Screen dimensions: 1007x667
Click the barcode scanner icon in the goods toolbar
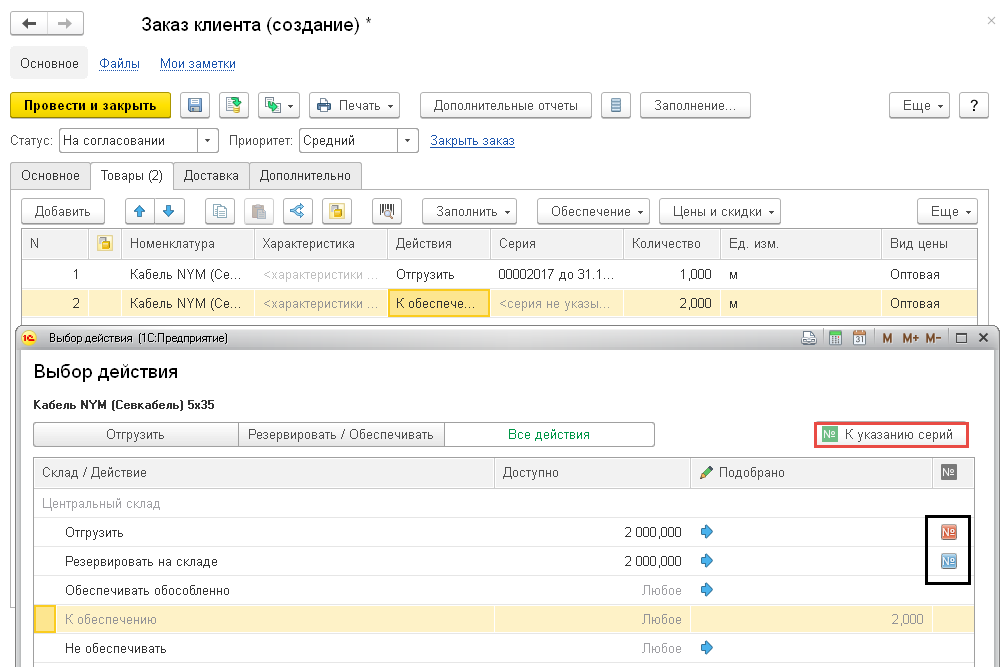[x=386, y=211]
